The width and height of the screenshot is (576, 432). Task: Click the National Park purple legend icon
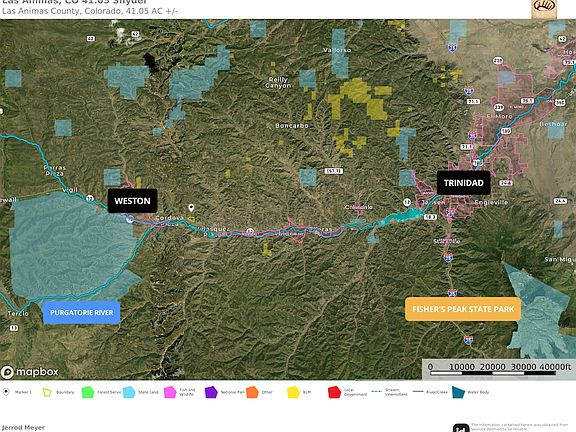tap(211, 392)
